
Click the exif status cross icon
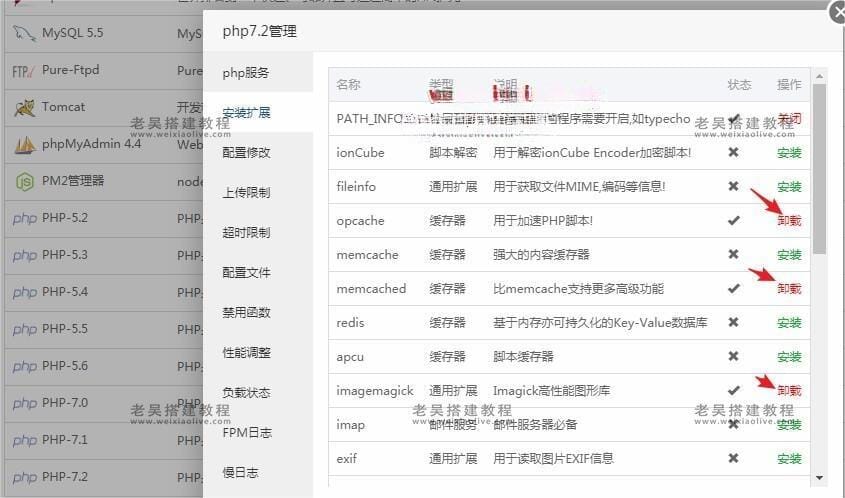[x=733, y=458]
